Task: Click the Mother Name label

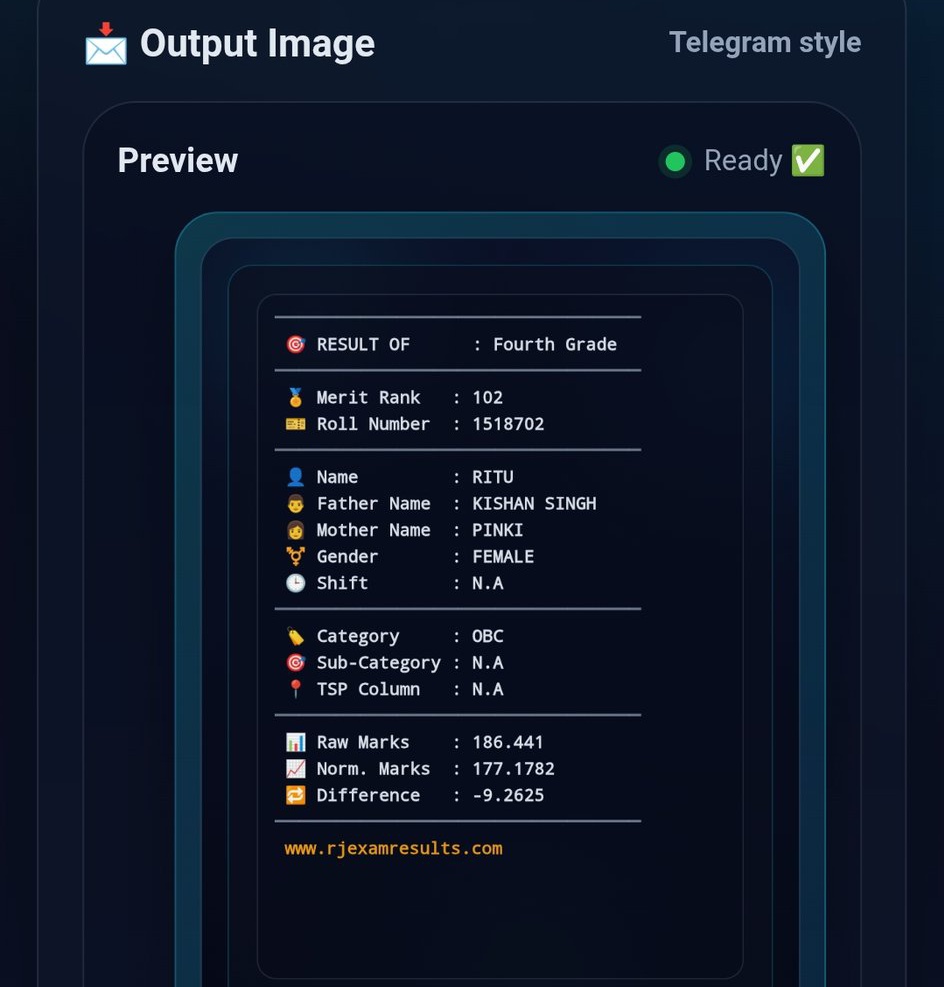Action: [x=373, y=530]
